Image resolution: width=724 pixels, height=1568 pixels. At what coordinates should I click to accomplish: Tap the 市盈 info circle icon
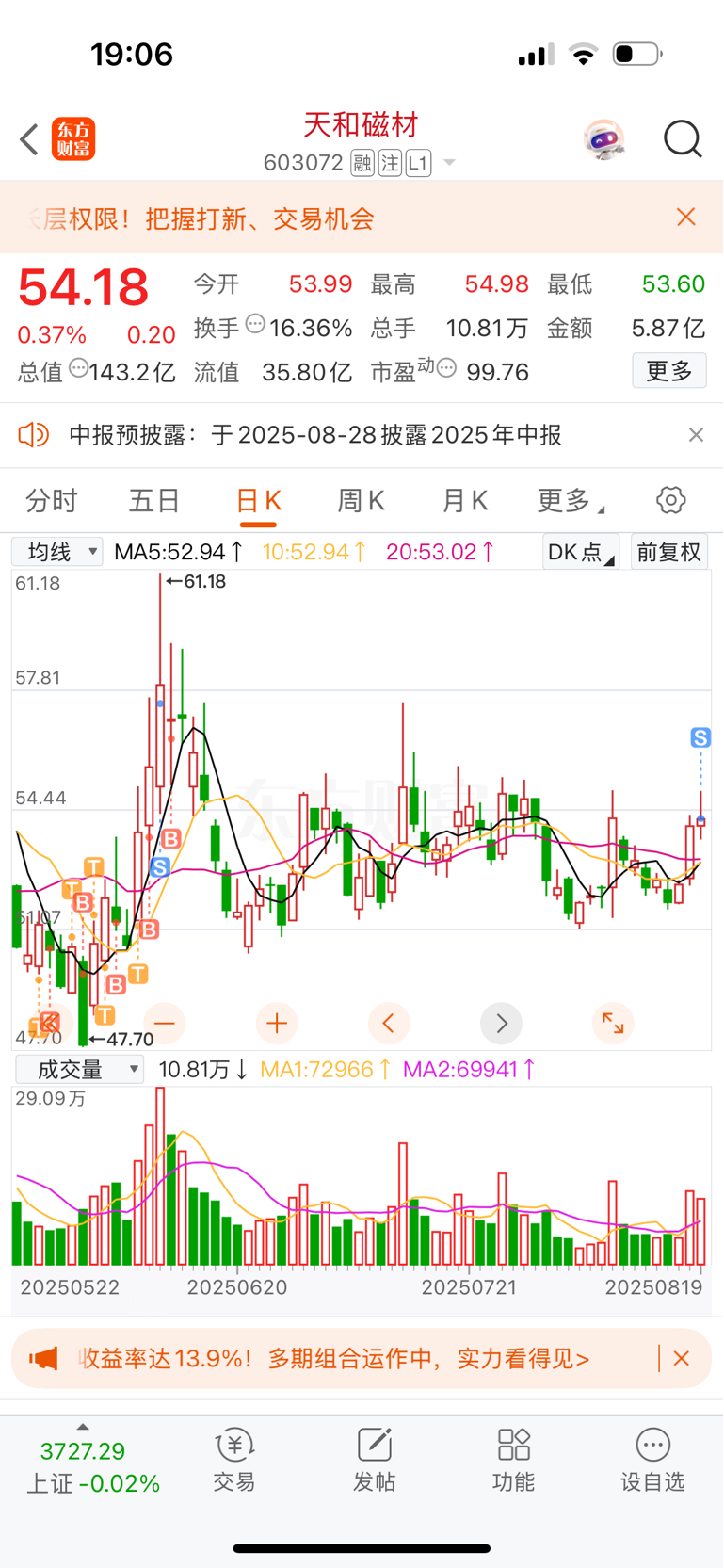(x=447, y=368)
